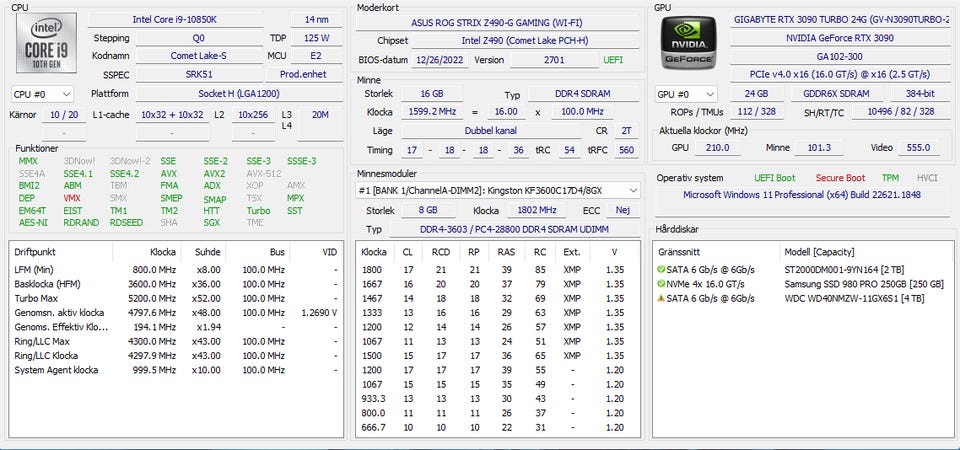Click the NVMe 4x drive status icon
This screenshot has width=960, height=450.
pyautogui.click(x=660, y=284)
